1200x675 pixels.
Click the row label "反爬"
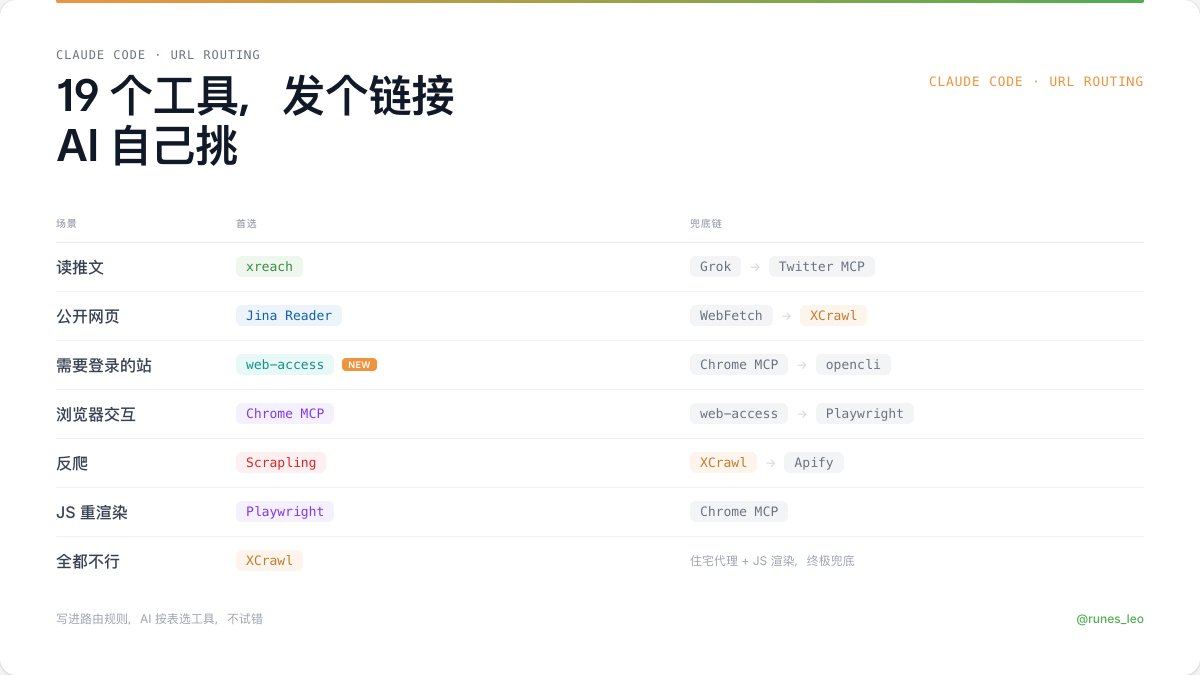(72, 463)
